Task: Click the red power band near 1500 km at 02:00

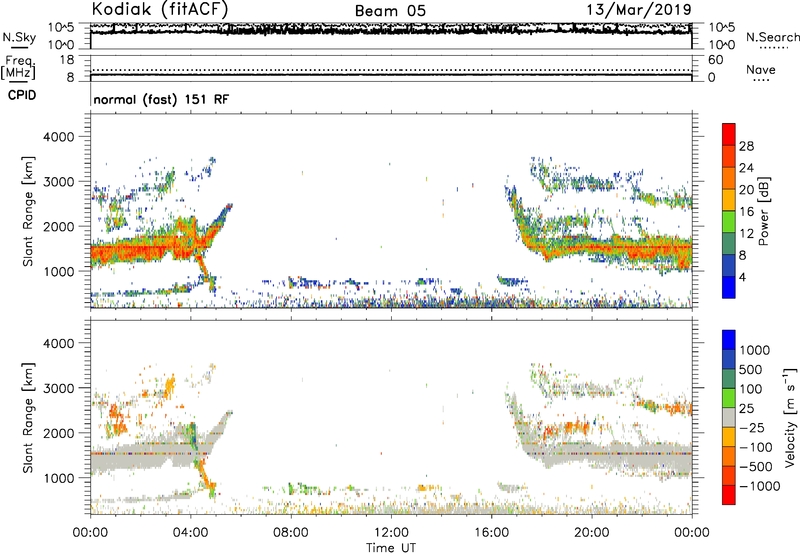Action: click(141, 250)
